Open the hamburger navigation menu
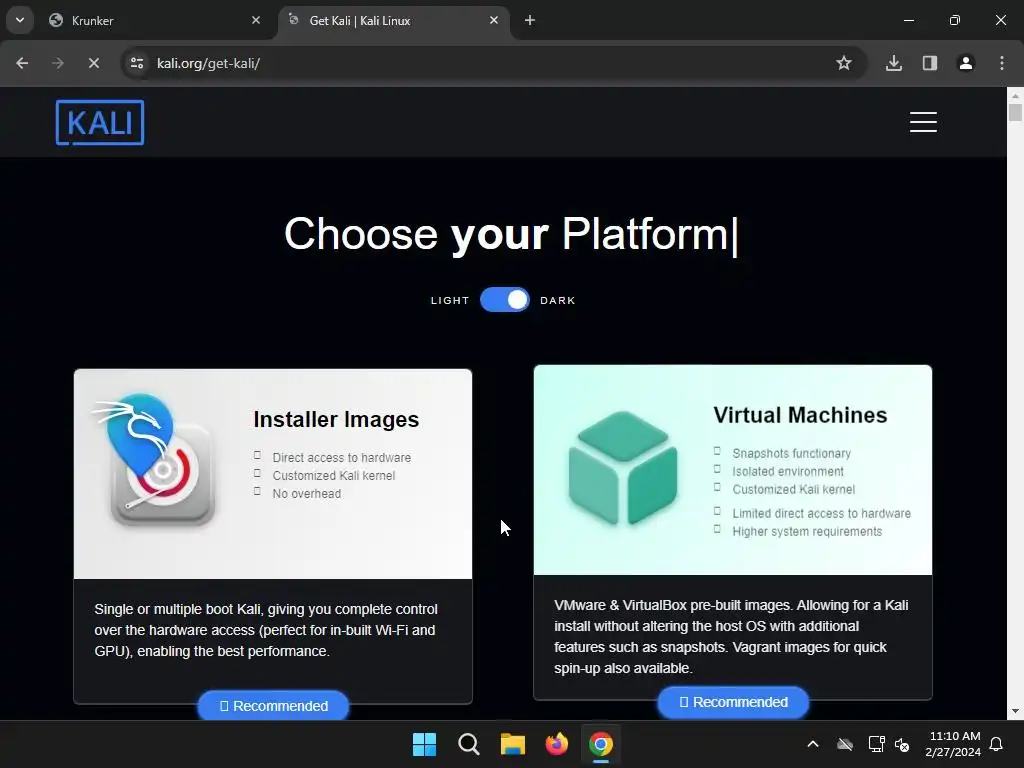 (923, 122)
